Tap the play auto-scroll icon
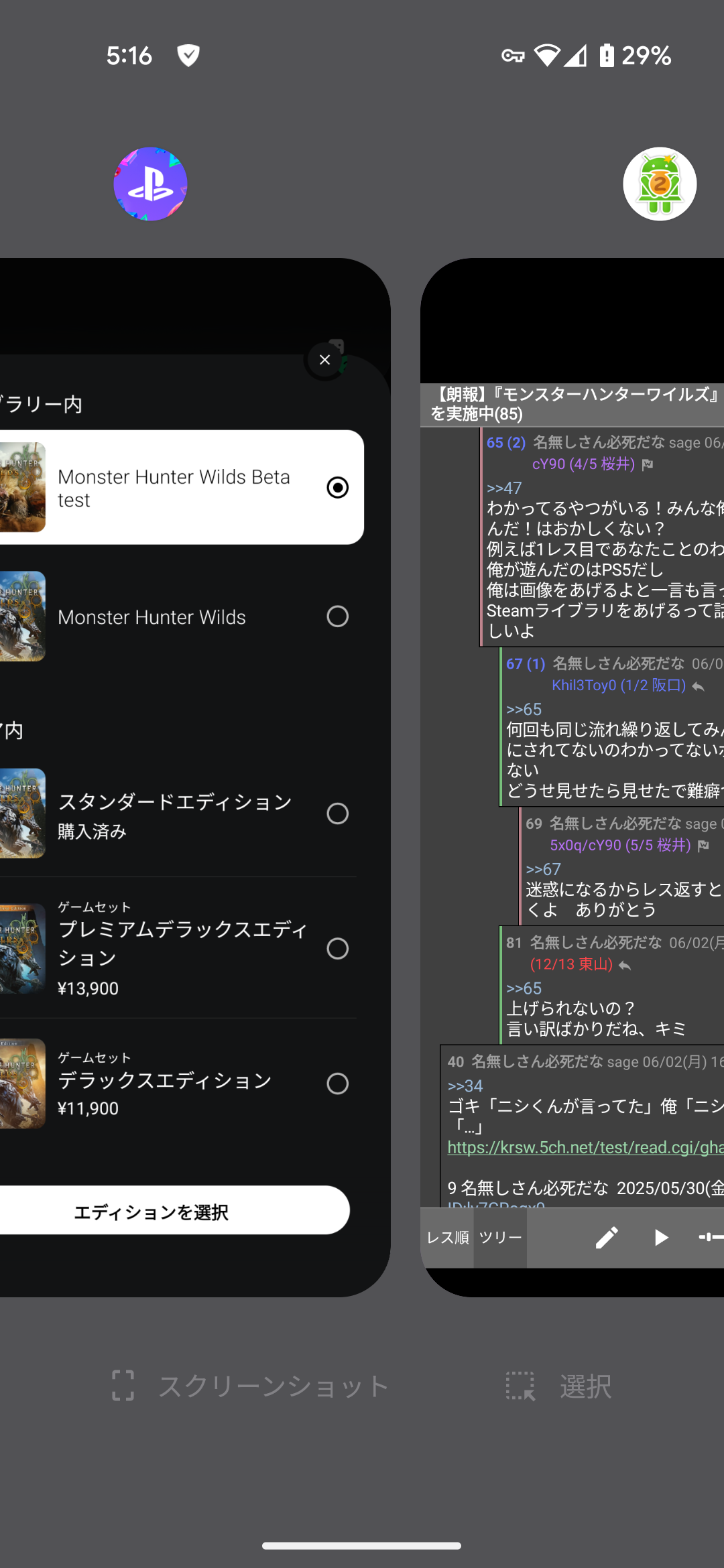 (661, 1238)
